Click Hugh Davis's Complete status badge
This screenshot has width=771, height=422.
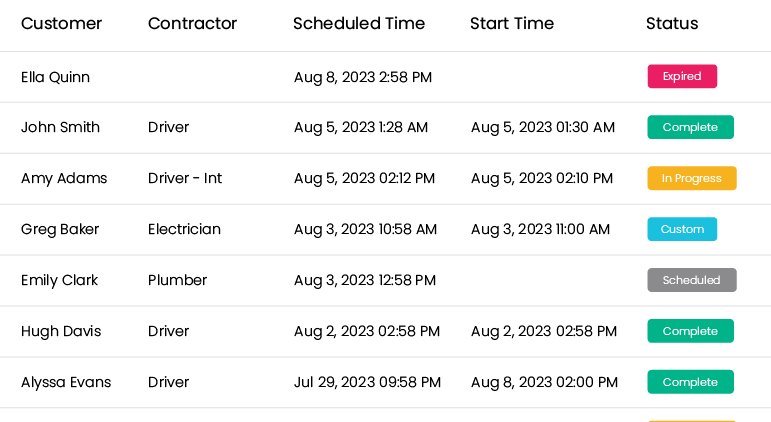coord(690,331)
